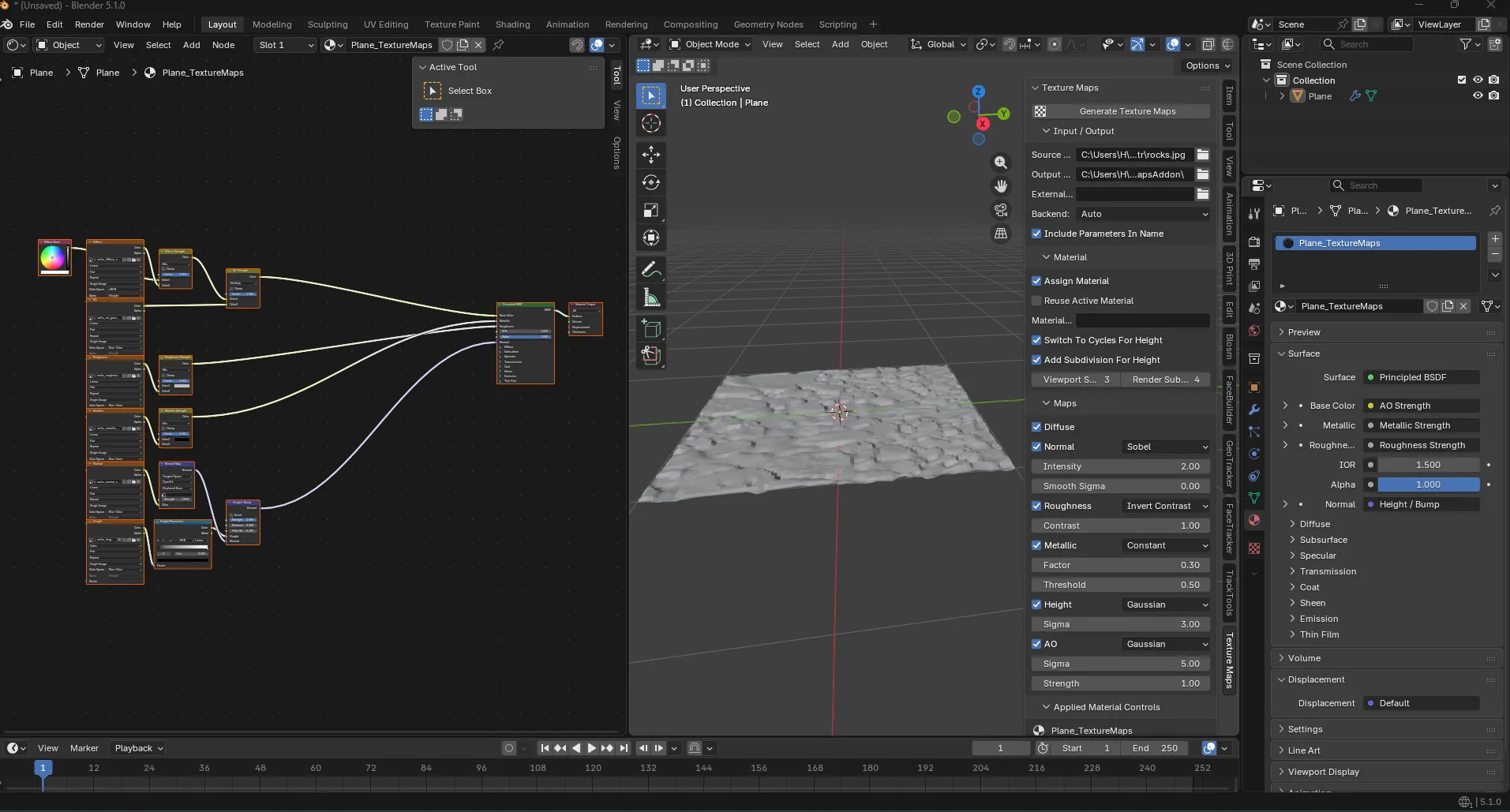Switch to the Modeling workspace tab

point(272,24)
